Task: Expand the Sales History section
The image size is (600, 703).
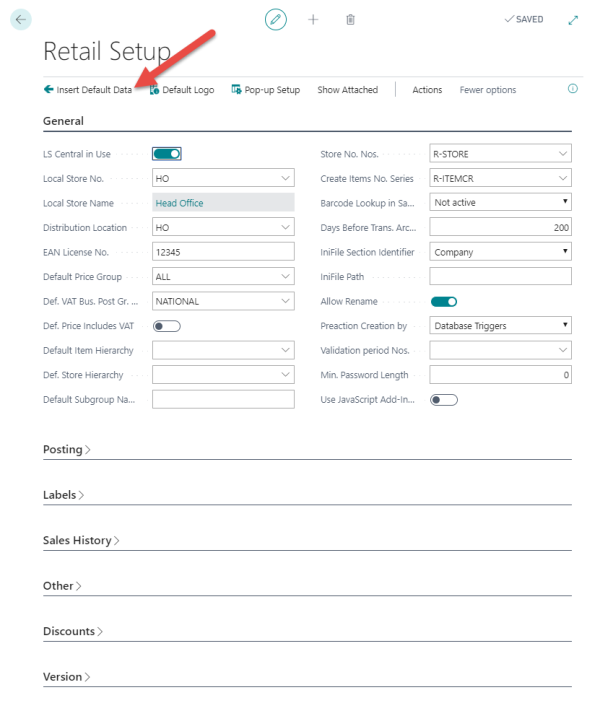Action: click(80, 541)
